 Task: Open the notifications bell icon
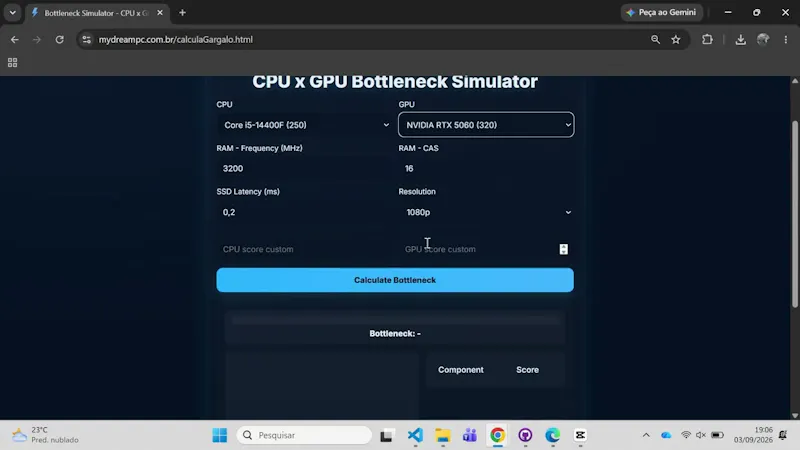tap(783, 435)
